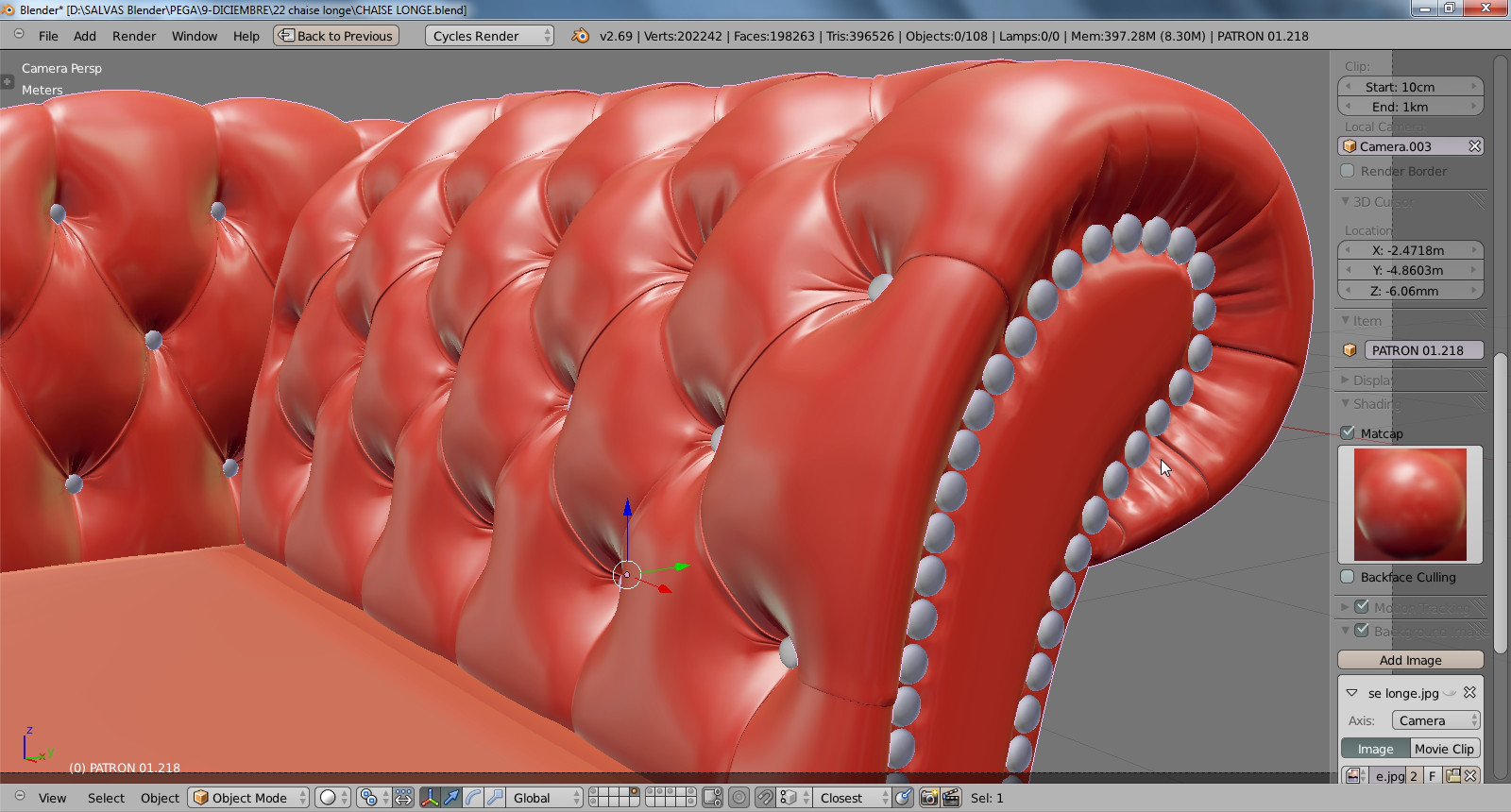1511x812 pixels.
Task: Open the Object Mode dropdown
Action: coord(249,798)
